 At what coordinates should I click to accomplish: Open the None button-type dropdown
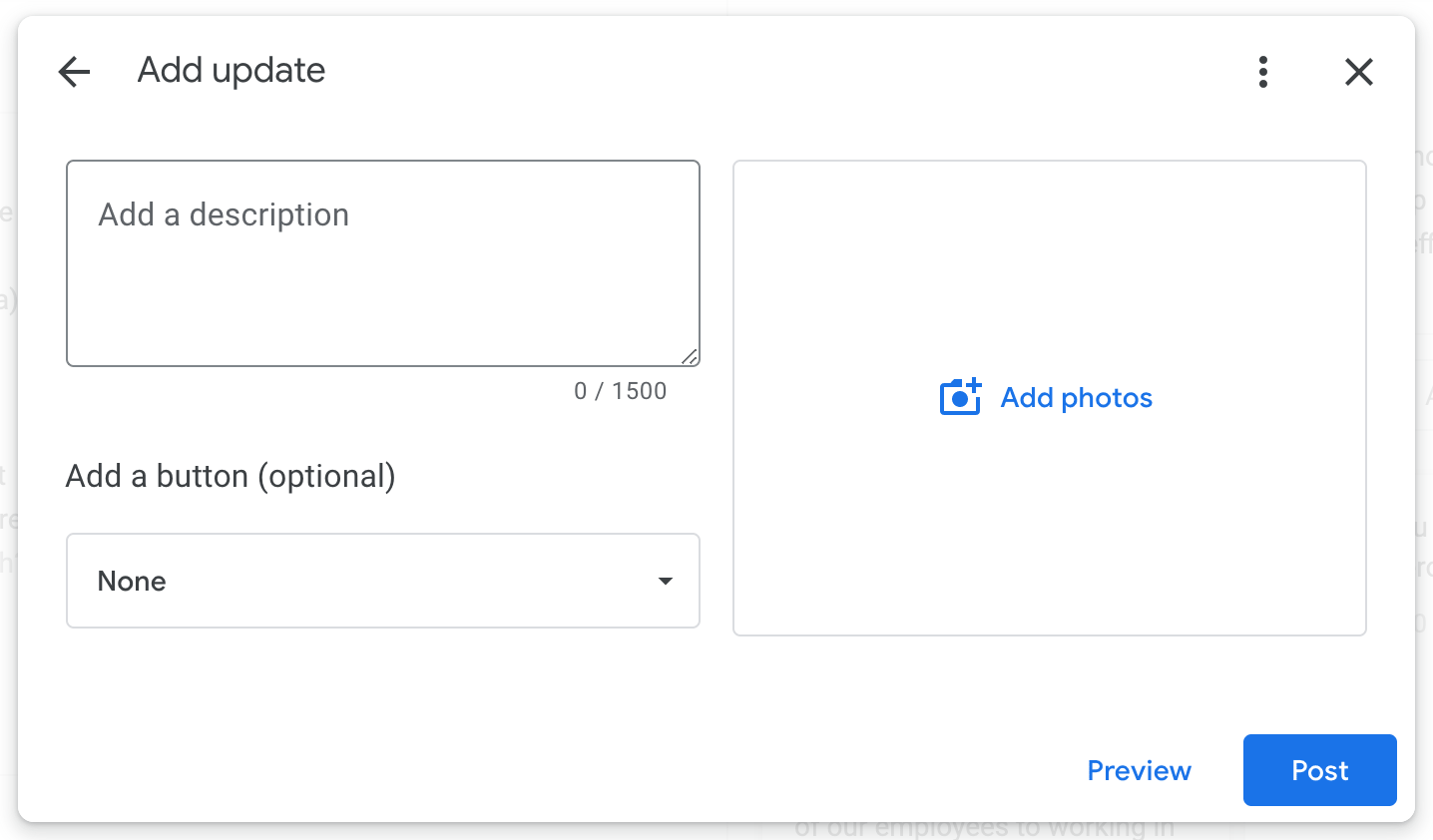coord(383,581)
